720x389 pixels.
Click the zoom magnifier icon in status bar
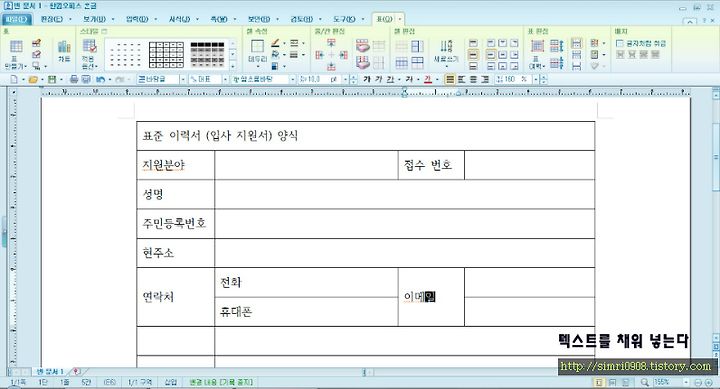tap(645, 382)
